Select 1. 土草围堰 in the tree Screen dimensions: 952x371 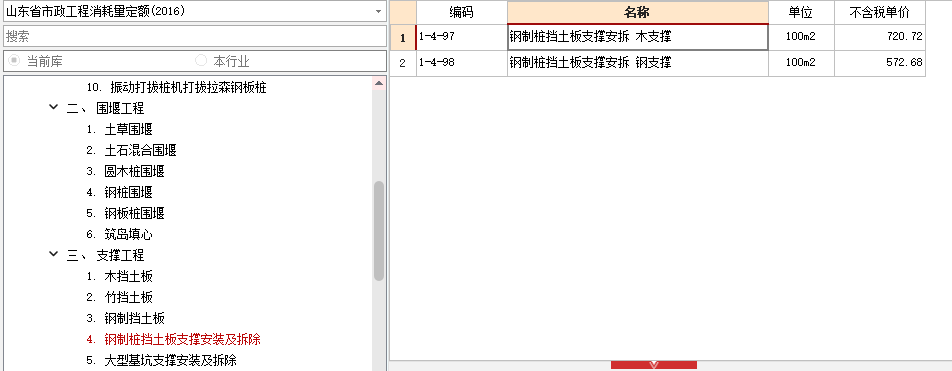point(119,129)
